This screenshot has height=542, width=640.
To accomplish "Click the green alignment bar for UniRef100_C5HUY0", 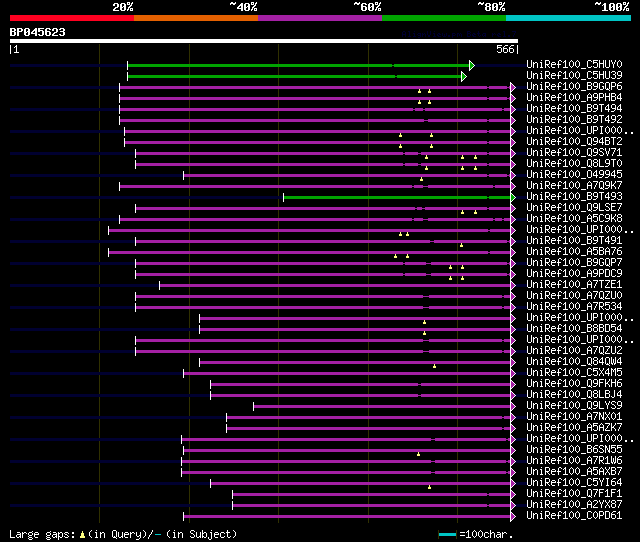I will pyautogui.click(x=298, y=65).
